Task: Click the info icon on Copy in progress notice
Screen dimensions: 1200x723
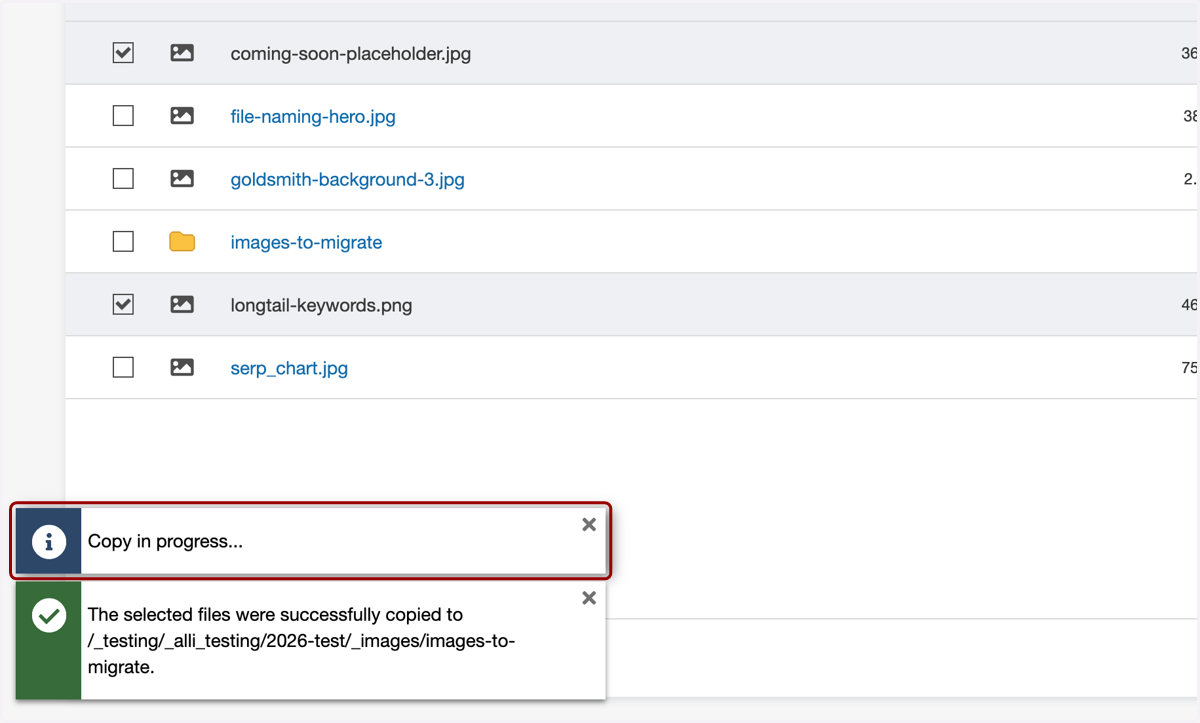Action: pos(48,541)
